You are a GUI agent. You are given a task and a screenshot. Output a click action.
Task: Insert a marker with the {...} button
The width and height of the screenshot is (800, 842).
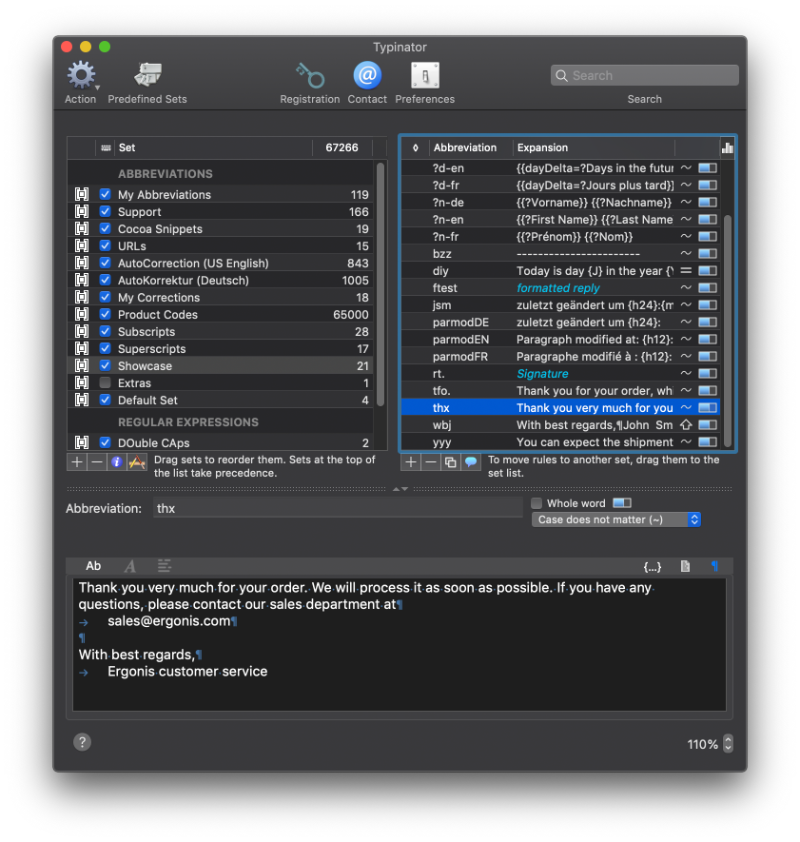(652, 566)
